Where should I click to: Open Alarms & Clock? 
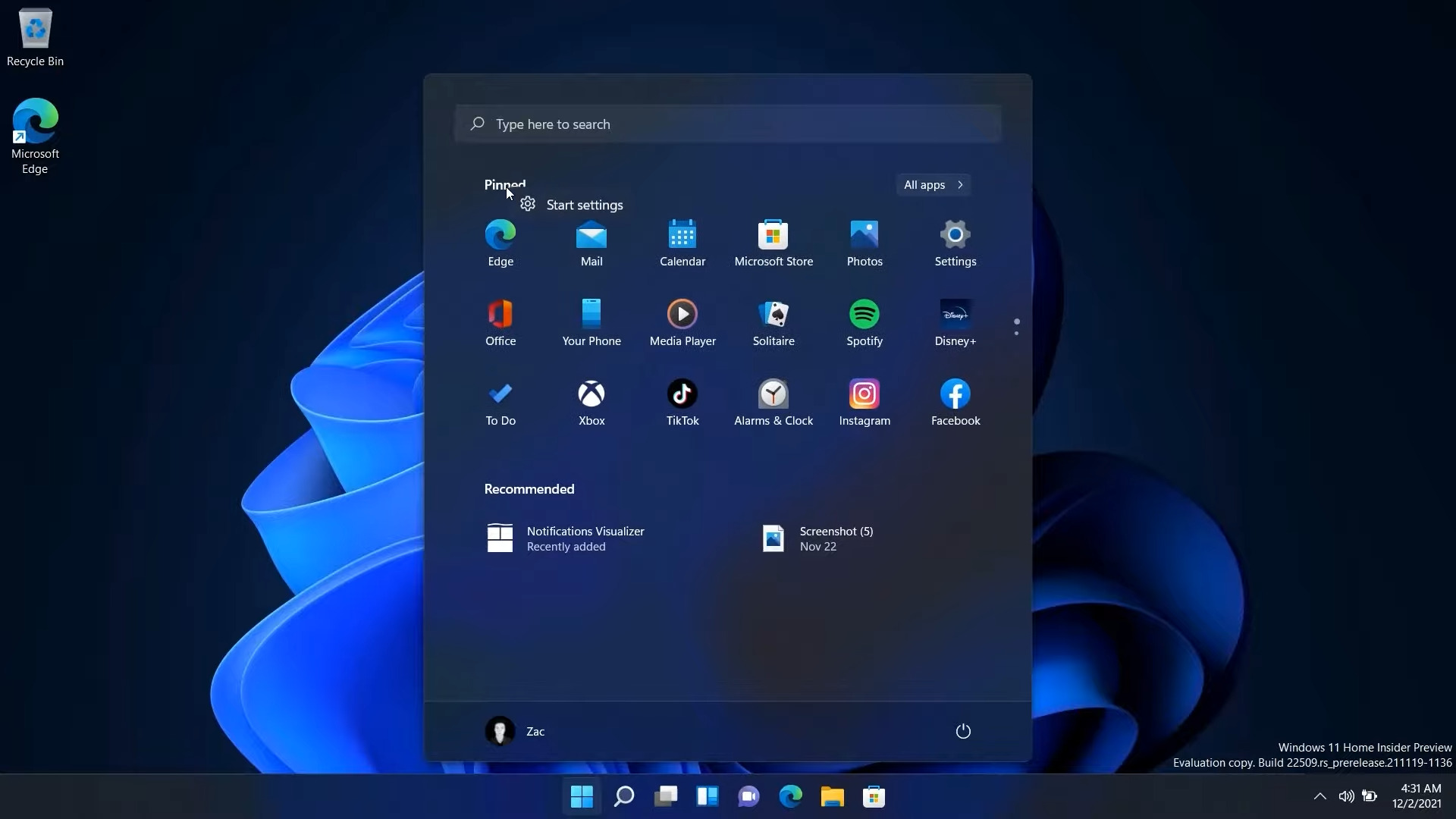click(773, 403)
